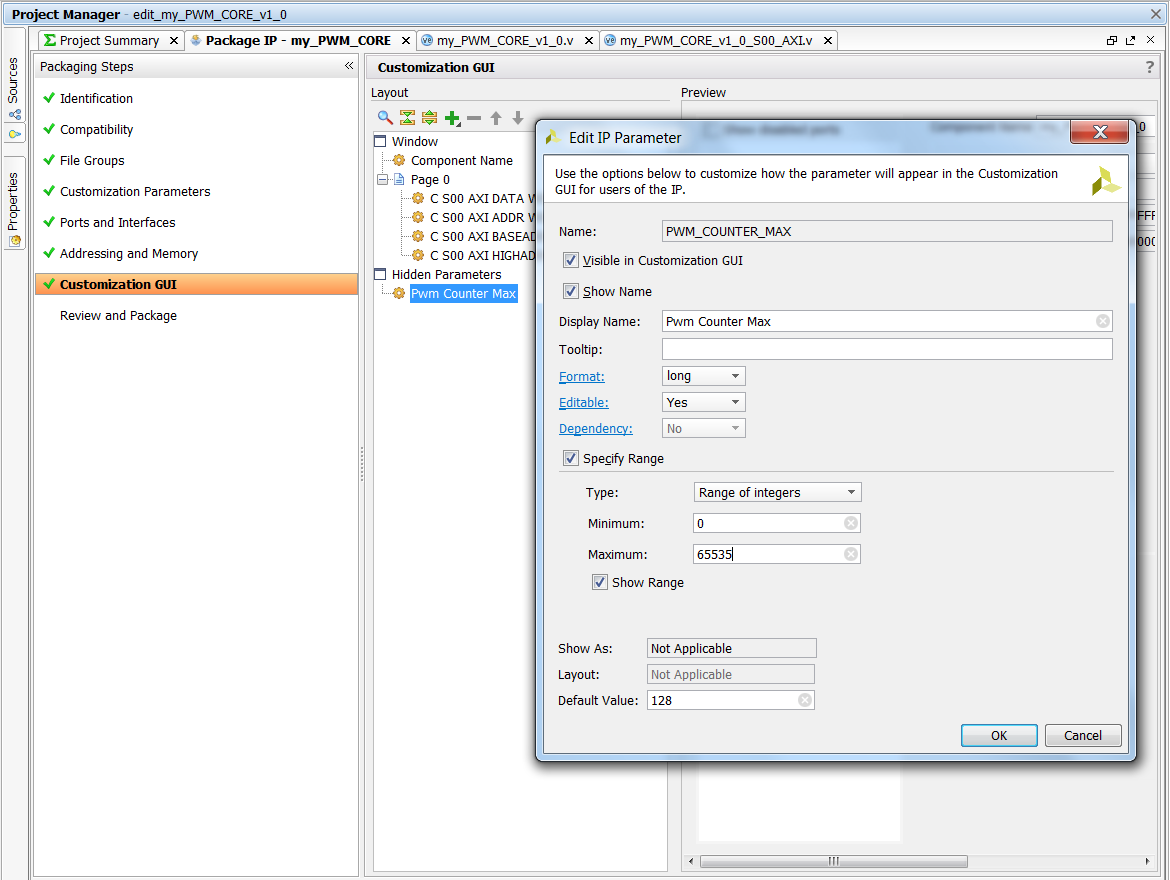Screen dimensions: 1170x880
Task: Click the green plus add icon in Layout toolbar
Action: (452, 118)
